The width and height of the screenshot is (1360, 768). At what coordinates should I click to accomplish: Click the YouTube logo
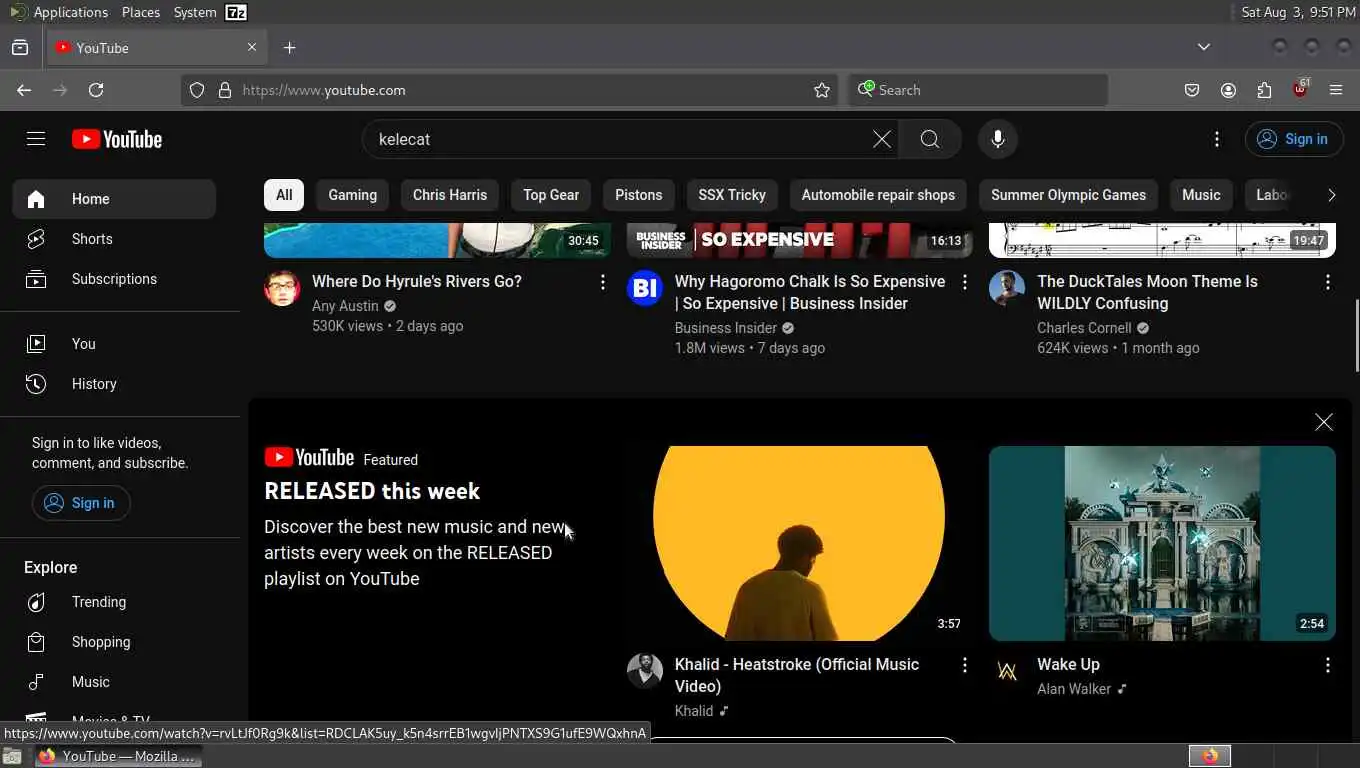[117, 139]
